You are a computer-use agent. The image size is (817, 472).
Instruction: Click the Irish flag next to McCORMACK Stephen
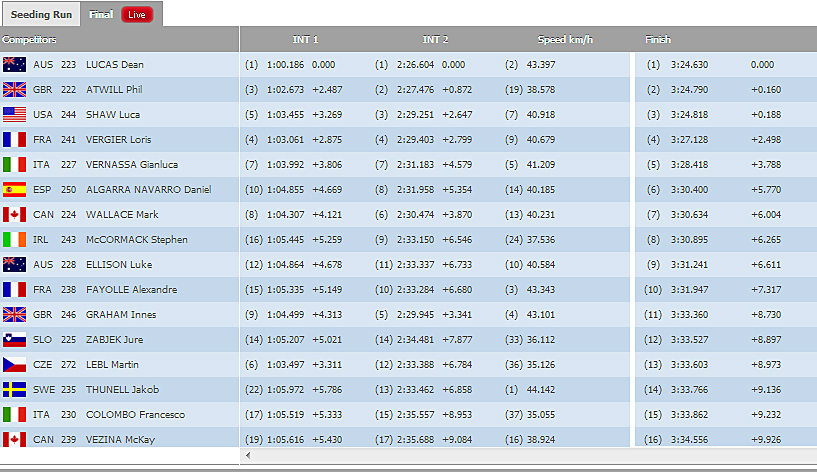click(x=14, y=240)
